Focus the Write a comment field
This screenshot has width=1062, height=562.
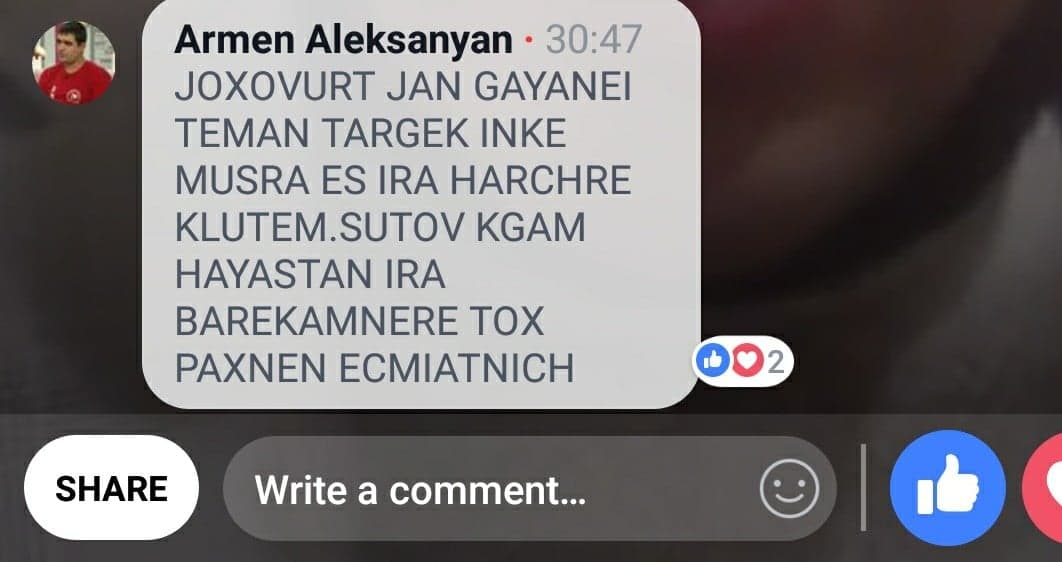[x=530, y=488]
